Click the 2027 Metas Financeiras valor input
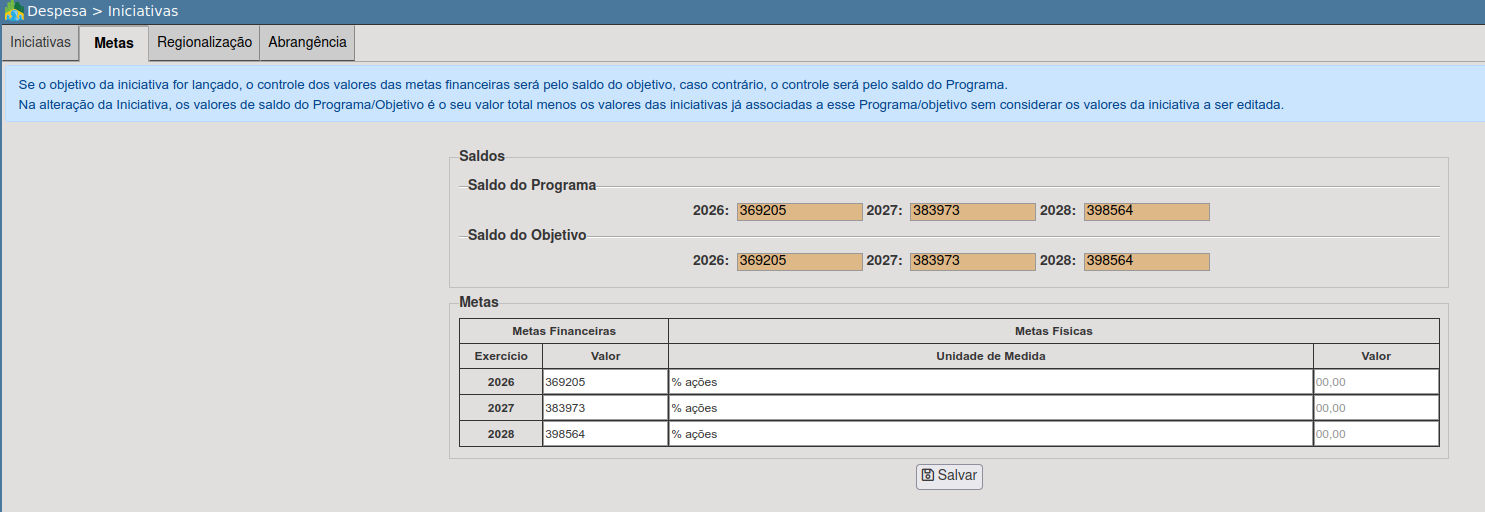Image resolution: width=1485 pixels, height=512 pixels. pyautogui.click(x=605, y=408)
